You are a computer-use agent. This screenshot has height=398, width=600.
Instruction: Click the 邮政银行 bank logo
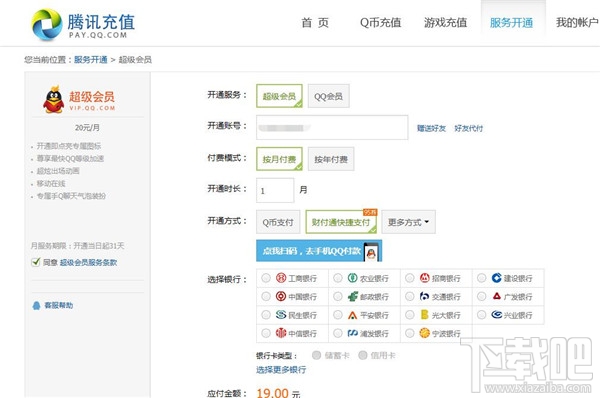[x=352, y=296]
